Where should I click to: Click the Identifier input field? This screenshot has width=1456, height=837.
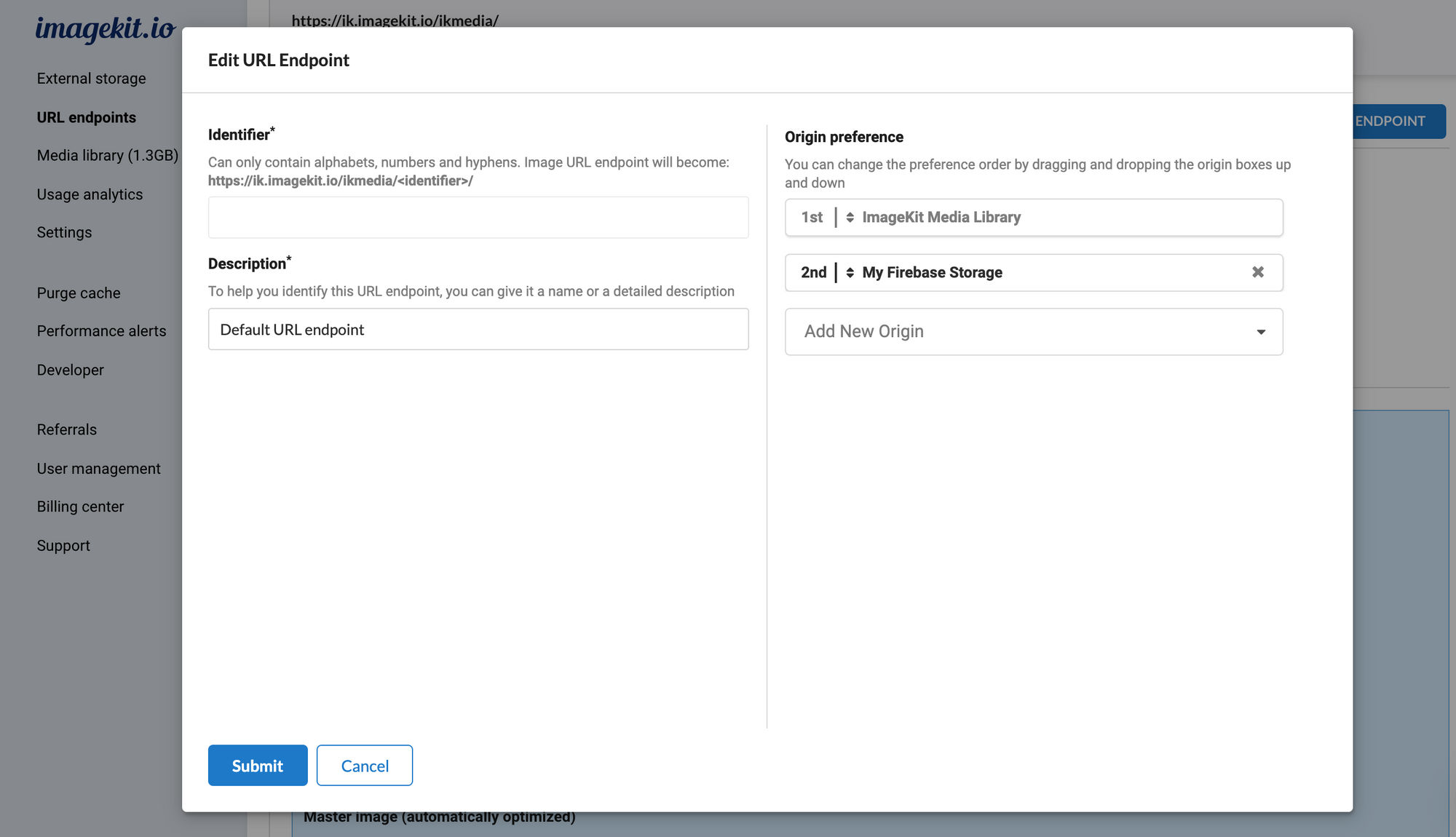478,217
